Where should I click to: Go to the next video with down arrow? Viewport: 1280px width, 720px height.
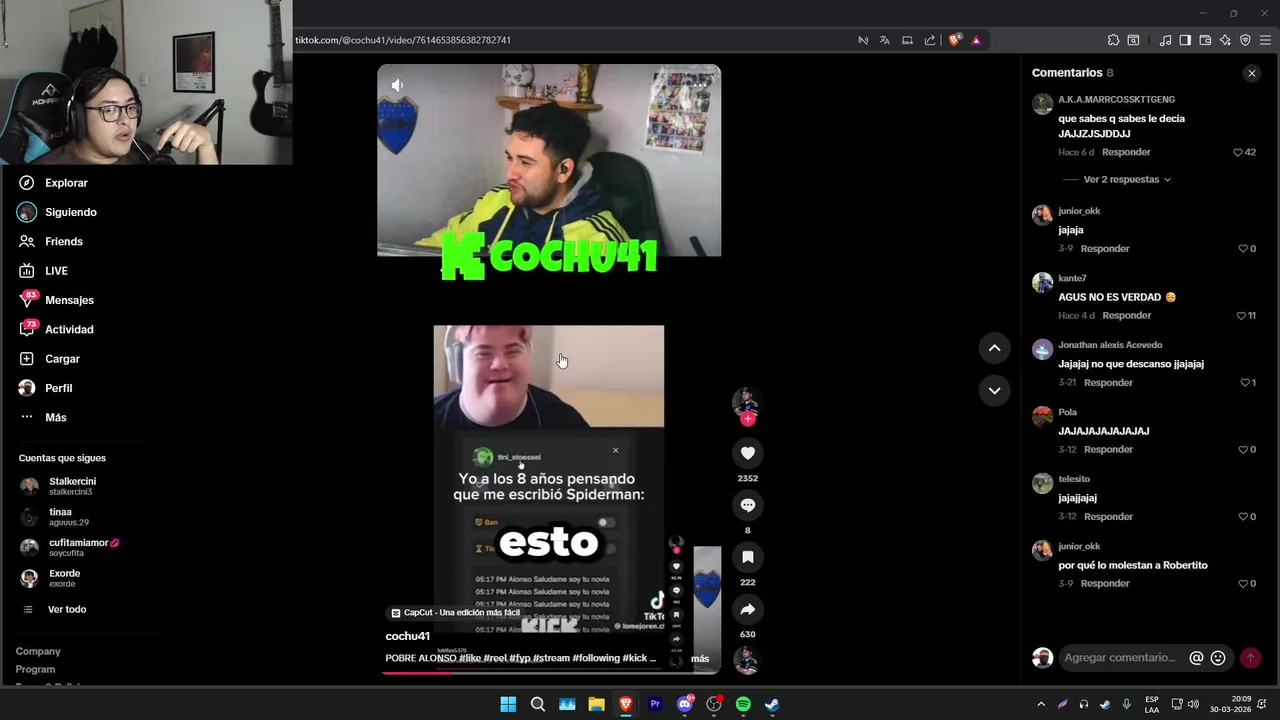(994, 390)
